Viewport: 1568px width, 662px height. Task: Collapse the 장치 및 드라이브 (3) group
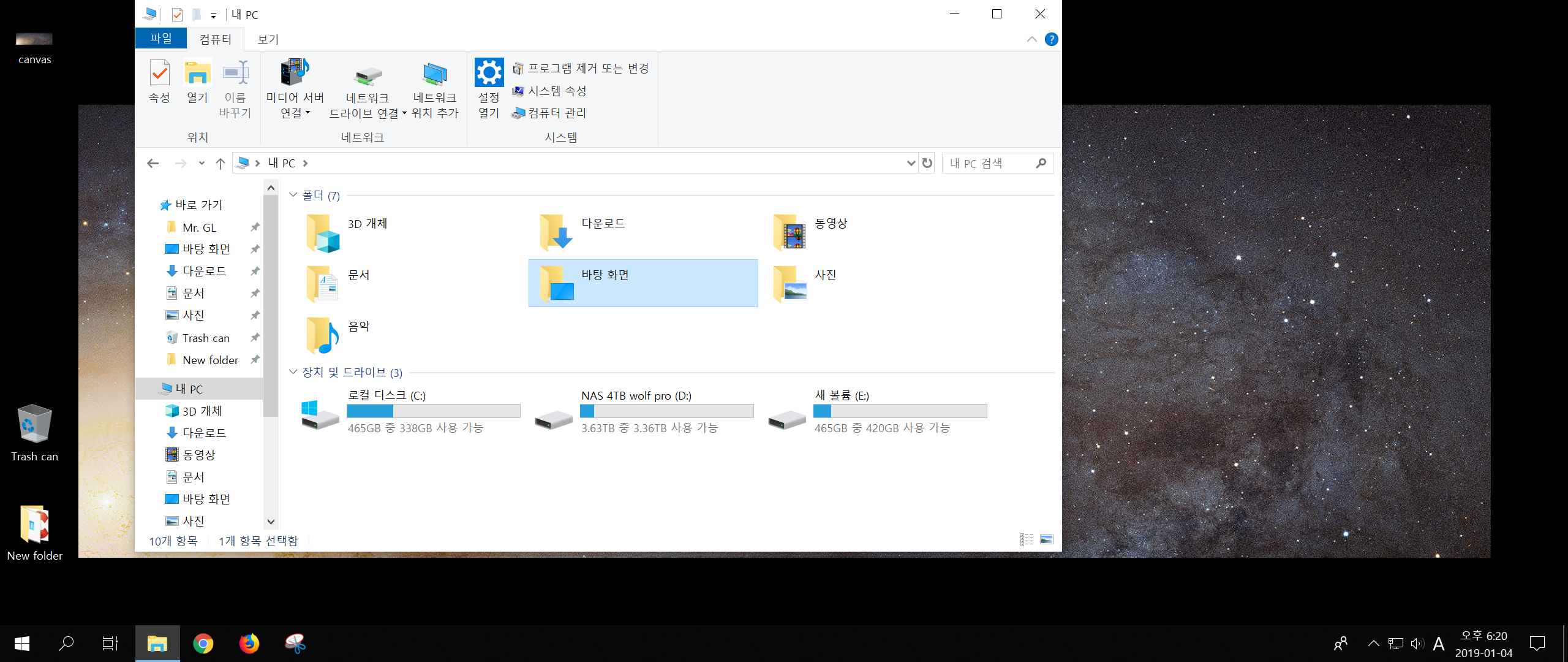(293, 371)
